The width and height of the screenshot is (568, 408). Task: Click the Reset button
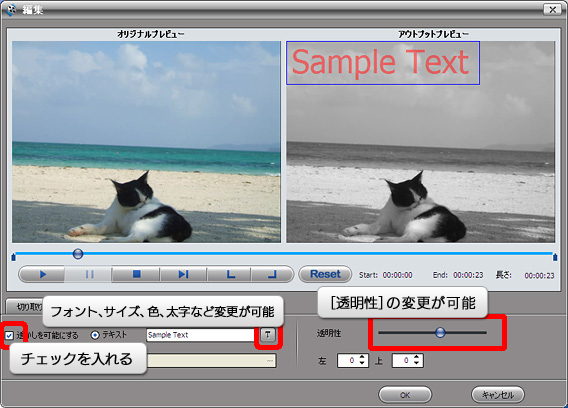(x=325, y=274)
